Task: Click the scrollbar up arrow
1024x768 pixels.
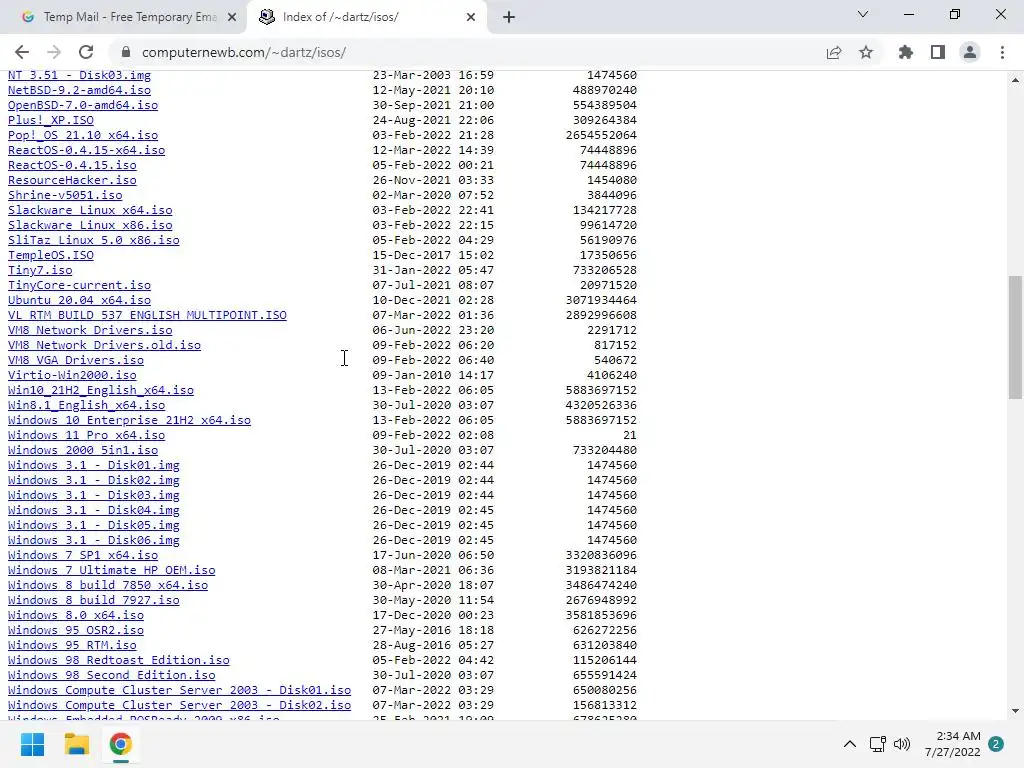Action: tap(1015, 80)
